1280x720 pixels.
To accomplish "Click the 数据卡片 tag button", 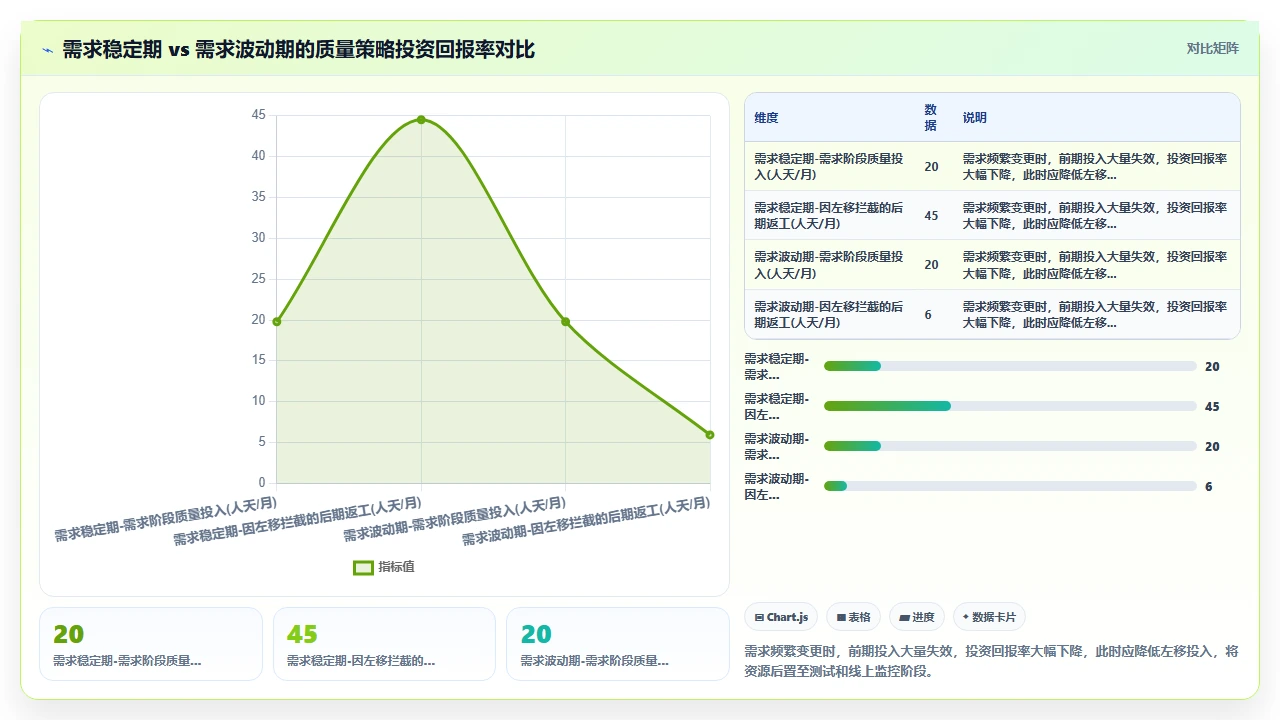I will pos(989,617).
